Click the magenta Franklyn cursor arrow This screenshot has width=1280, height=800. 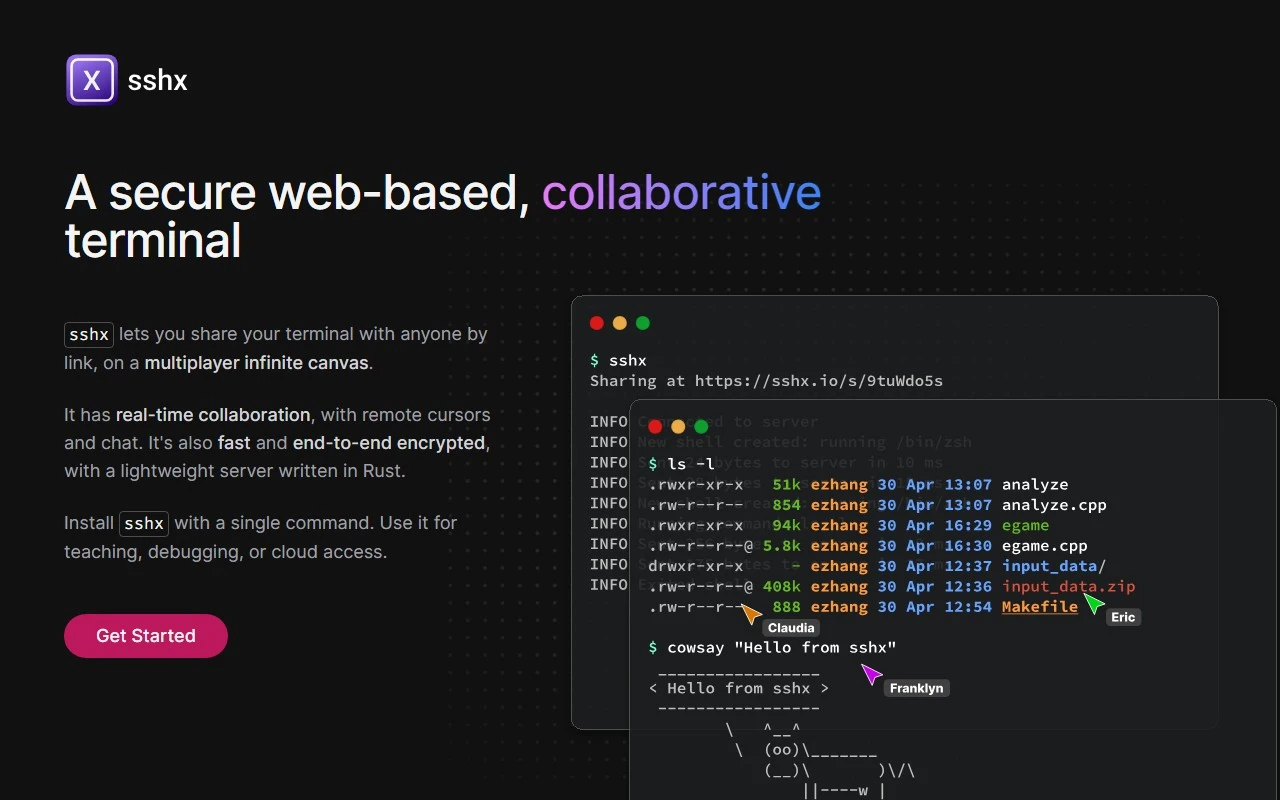click(x=872, y=674)
